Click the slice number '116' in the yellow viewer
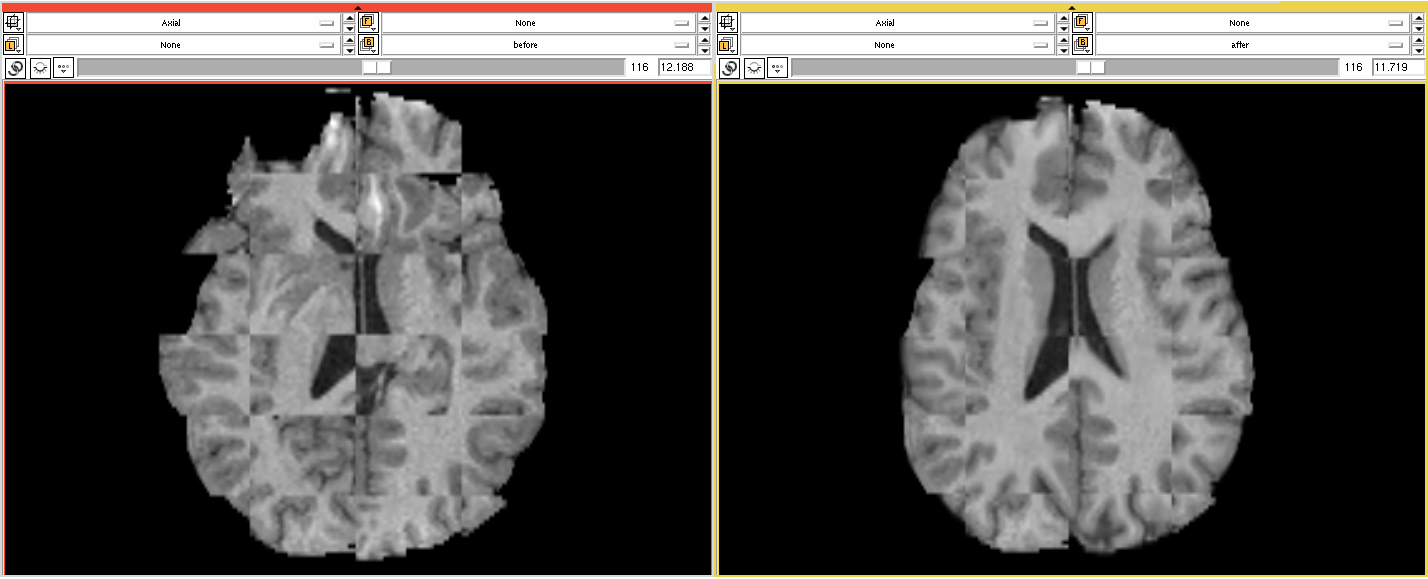This screenshot has height=579, width=1428. pos(1354,67)
